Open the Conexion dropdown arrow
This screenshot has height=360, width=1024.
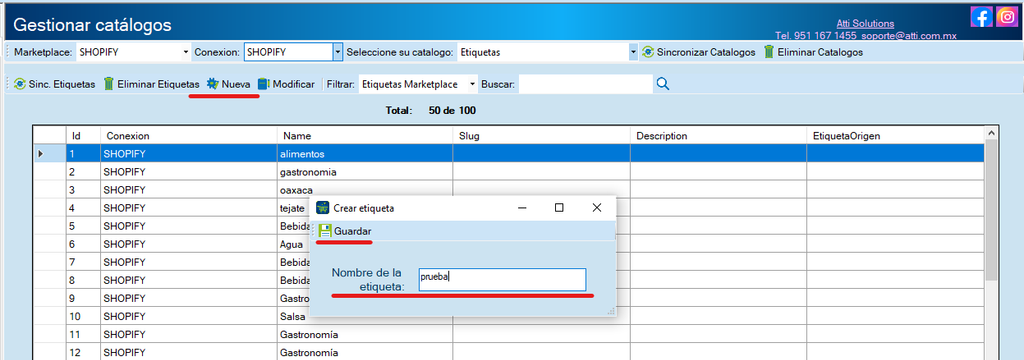(338, 52)
